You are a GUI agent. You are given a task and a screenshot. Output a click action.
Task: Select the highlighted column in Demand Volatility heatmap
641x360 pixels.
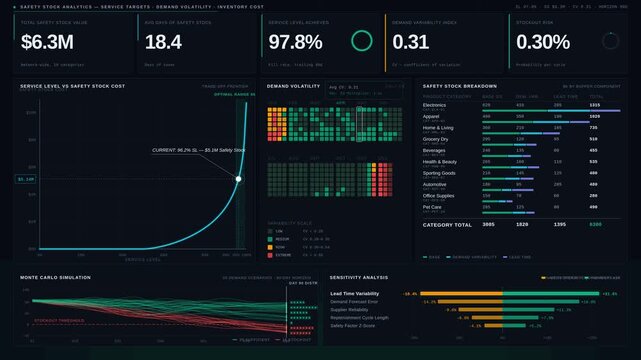click(x=359, y=124)
